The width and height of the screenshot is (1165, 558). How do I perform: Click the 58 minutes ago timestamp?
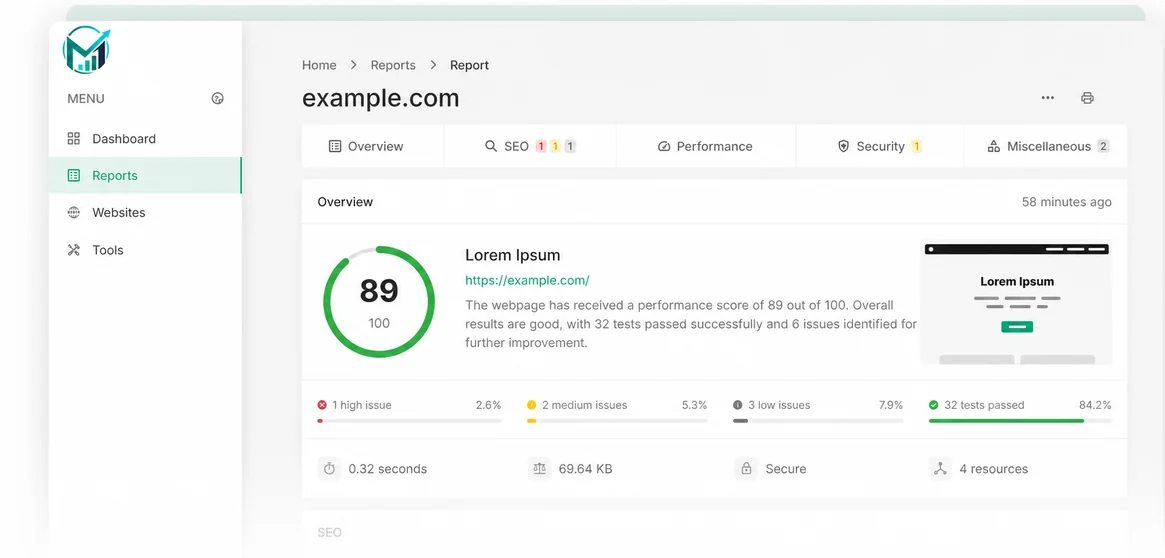(1066, 202)
